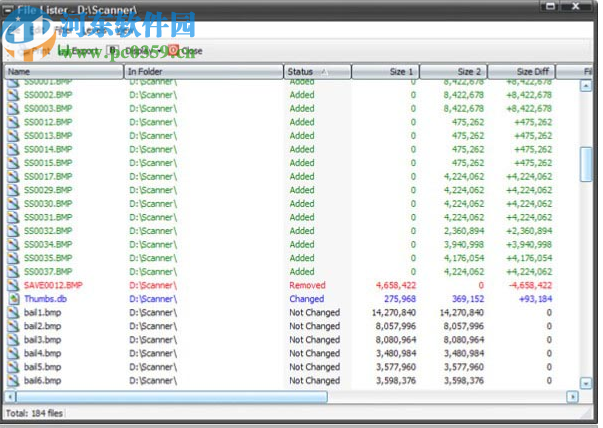The width and height of the screenshot is (603, 428).
Task: Select the file name SS0017.BMP
Action: (48, 176)
